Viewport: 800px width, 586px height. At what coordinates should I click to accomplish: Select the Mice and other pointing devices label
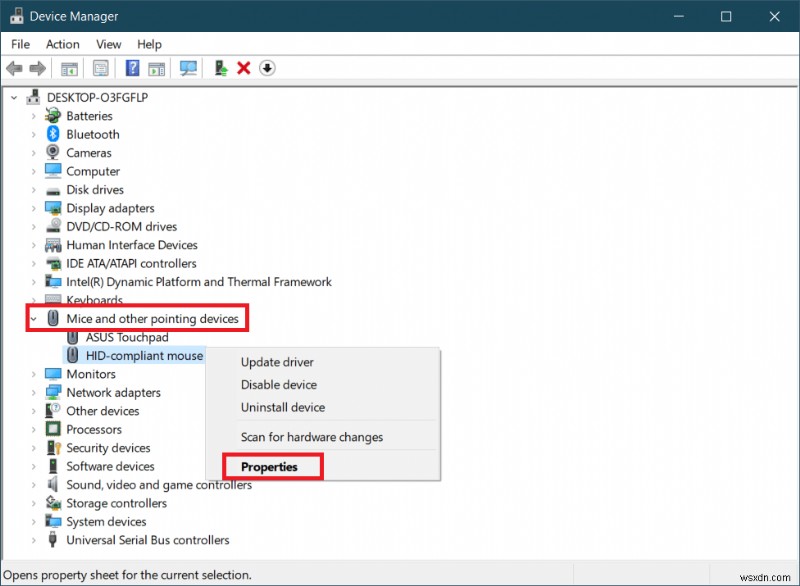(153, 319)
